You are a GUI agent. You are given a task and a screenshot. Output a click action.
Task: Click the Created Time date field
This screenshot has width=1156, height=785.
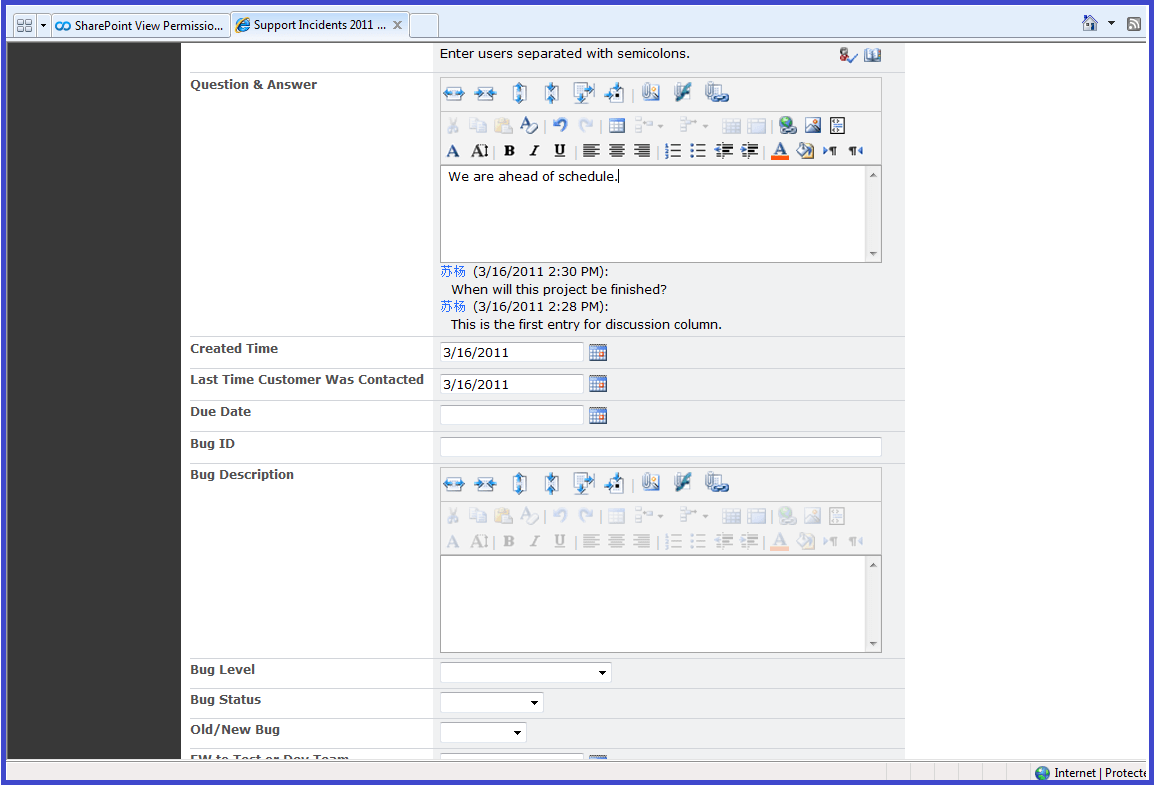coord(512,352)
